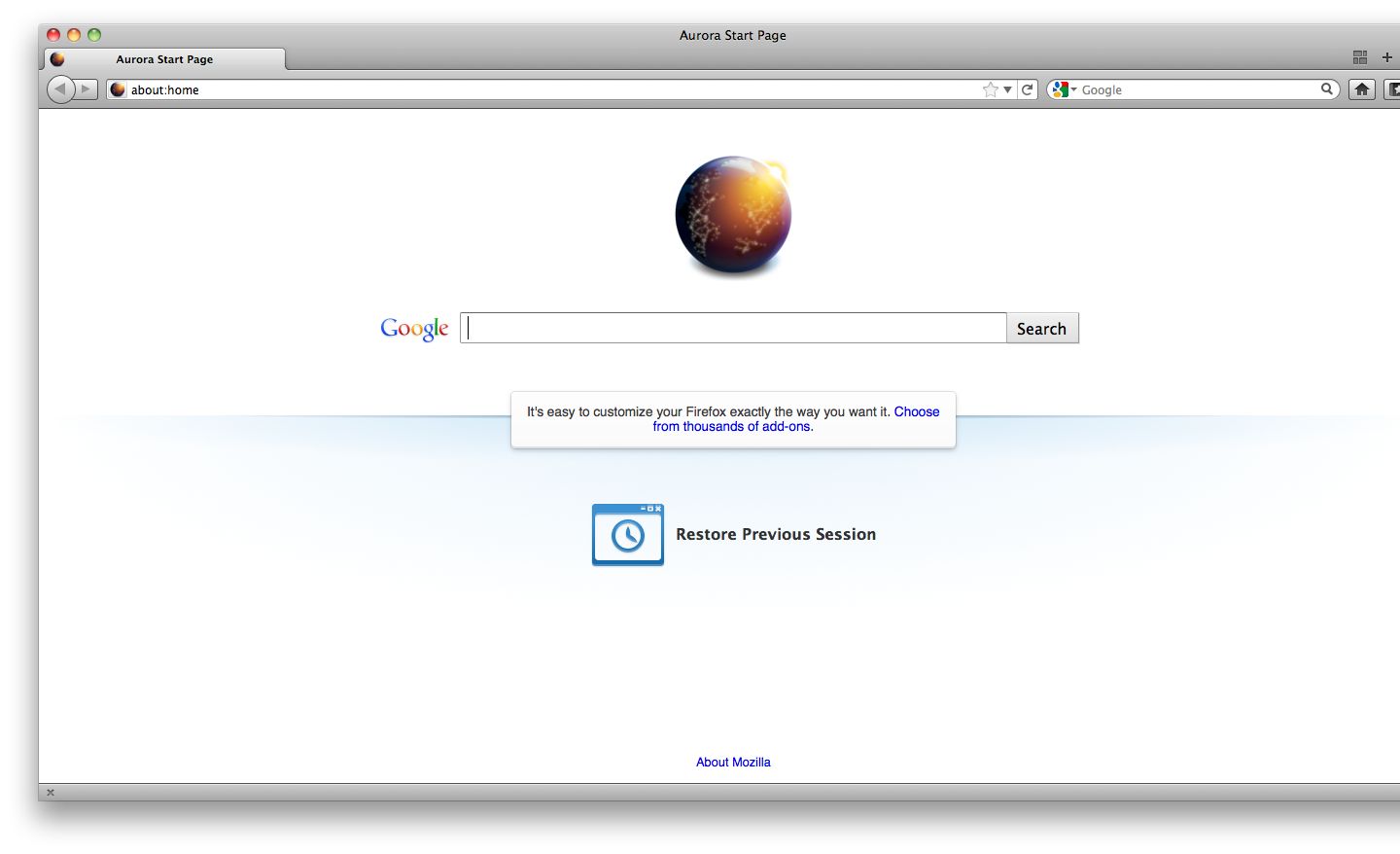Click the Forward navigation arrow
The height and width of the screenshot is (854, 1400).
point(85,89)
